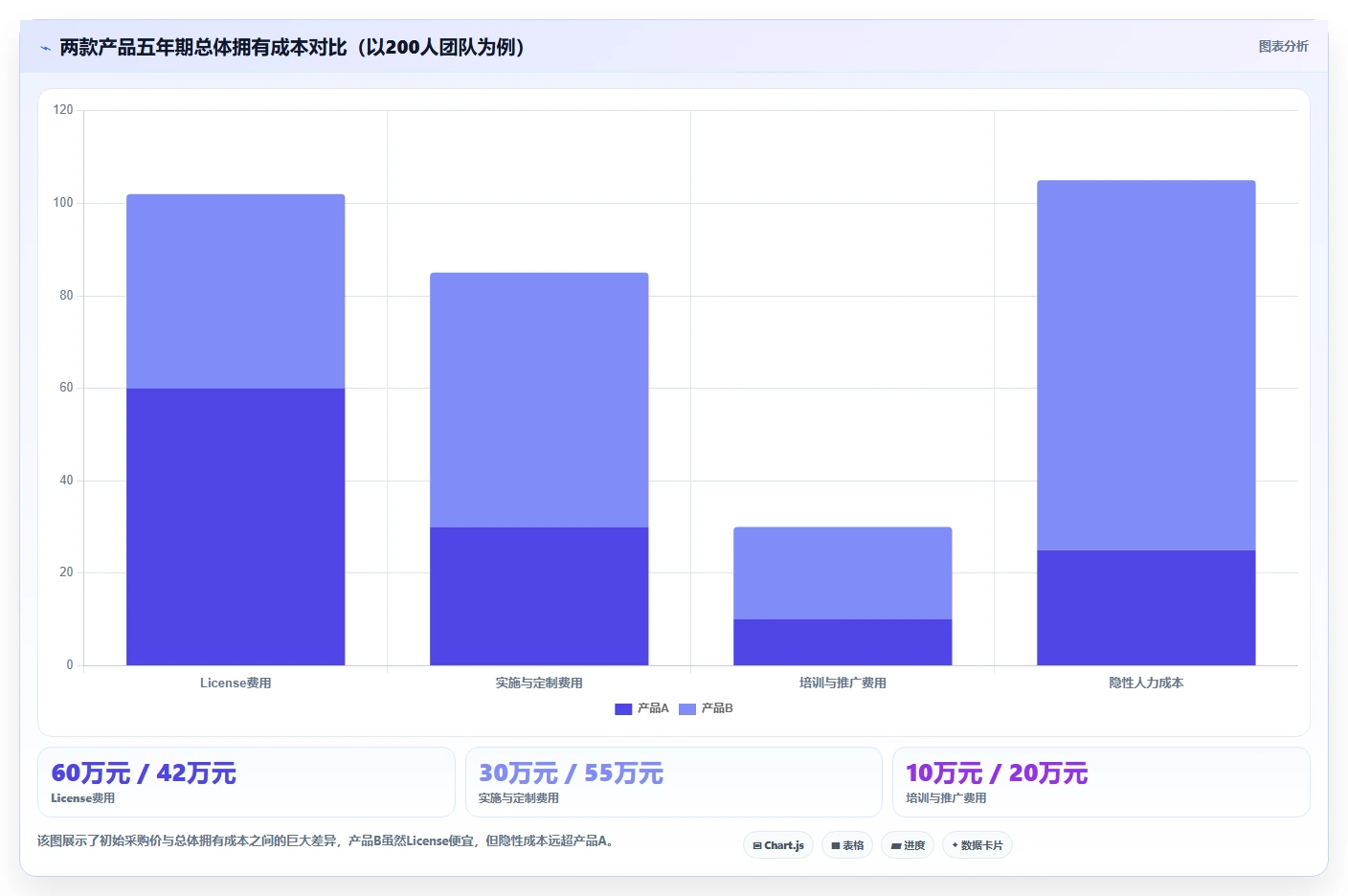Screen dimensions: 1348x896
Task: Select the 产品B bar segment for 实施与定制费用
Action: pos(539,400)
